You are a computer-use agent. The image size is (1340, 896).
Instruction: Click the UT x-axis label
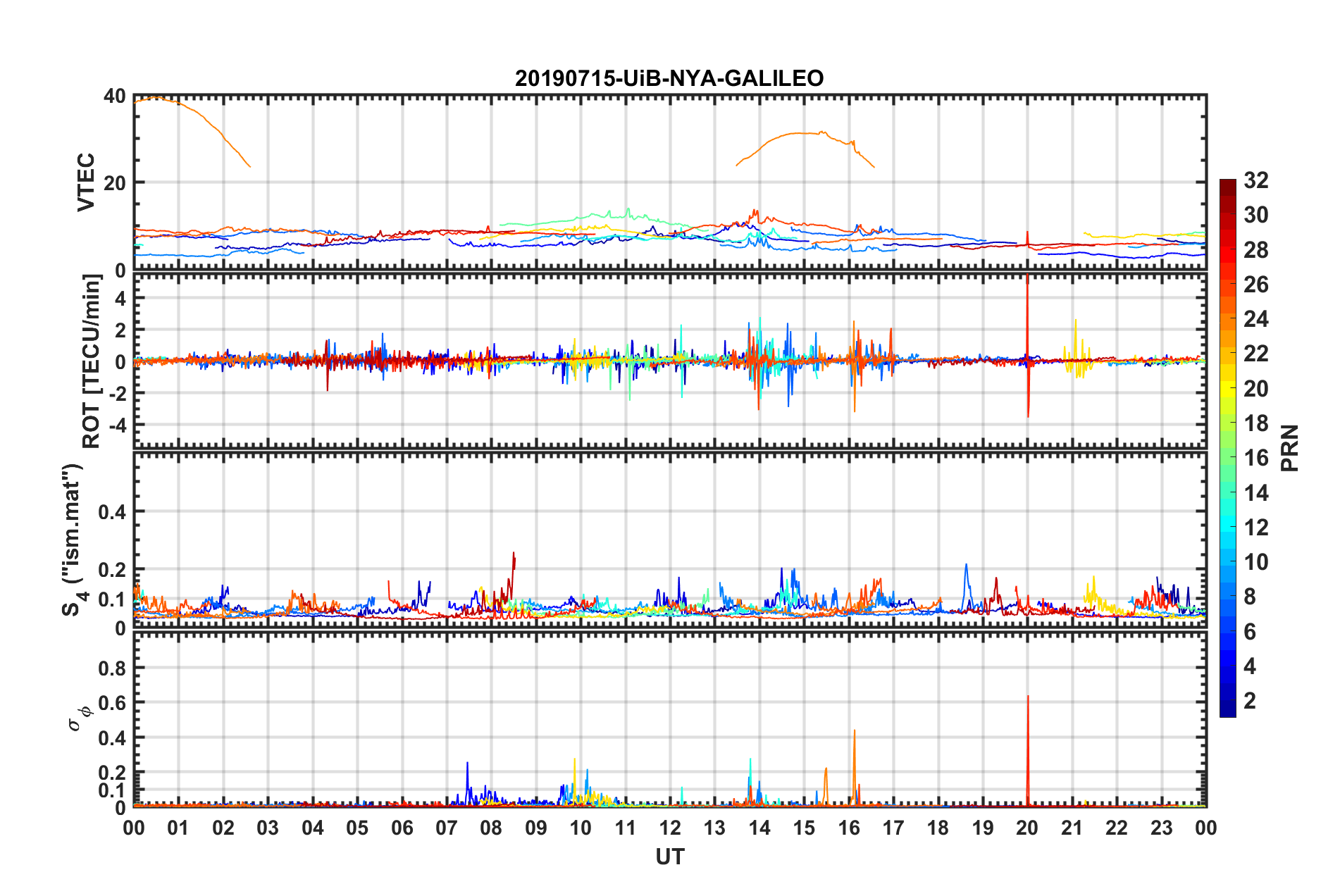point(670,857)
